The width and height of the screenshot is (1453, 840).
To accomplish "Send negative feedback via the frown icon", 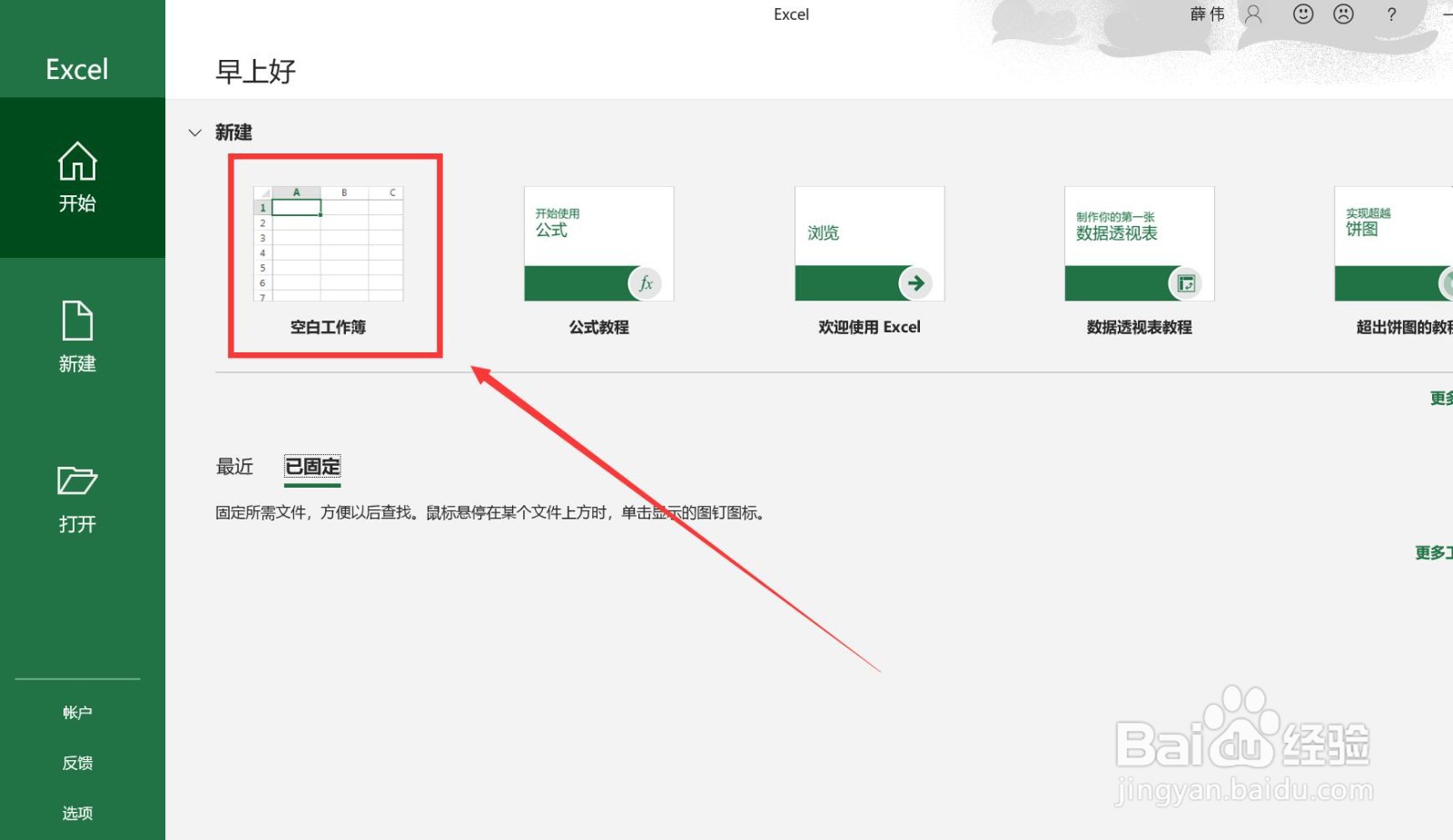I will click(x=1343, y=14).
